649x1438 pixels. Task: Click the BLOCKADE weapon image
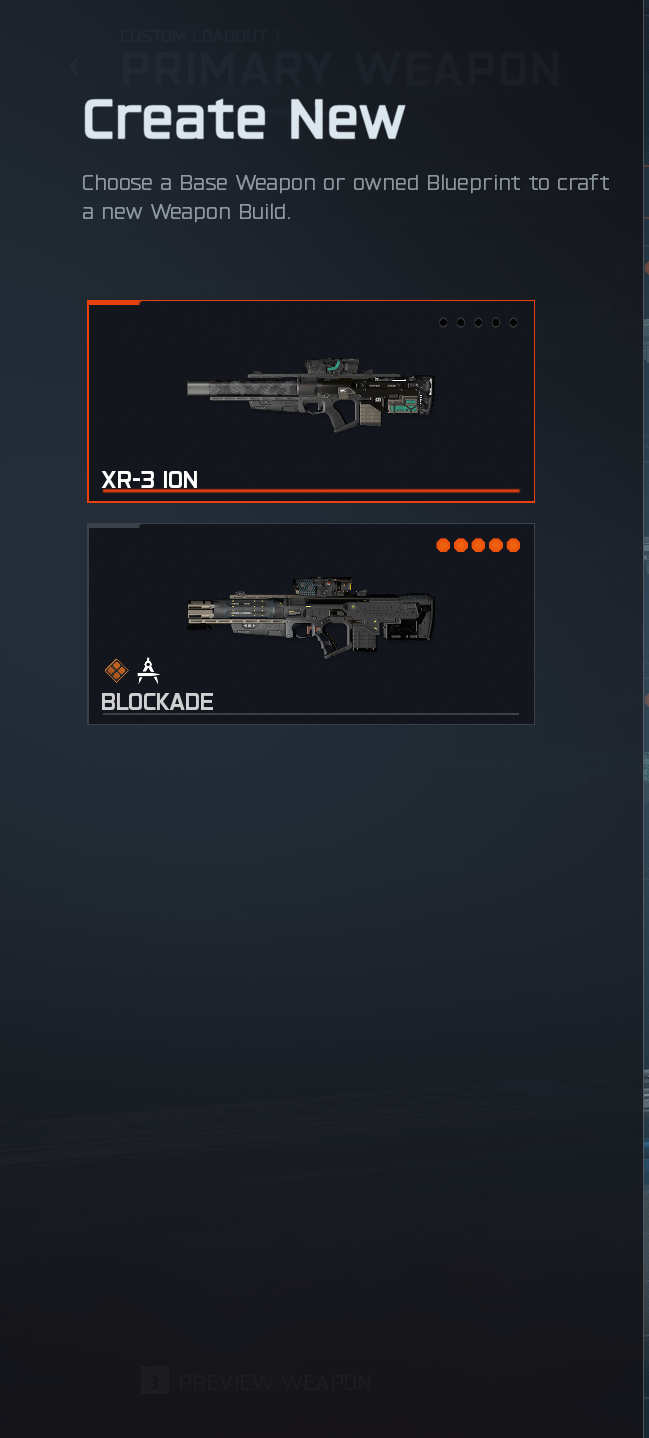point(311,617)
